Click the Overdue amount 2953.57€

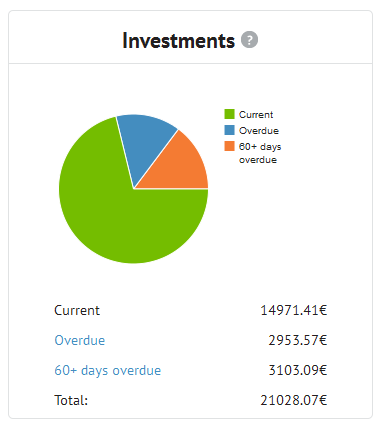pos(298,340)
